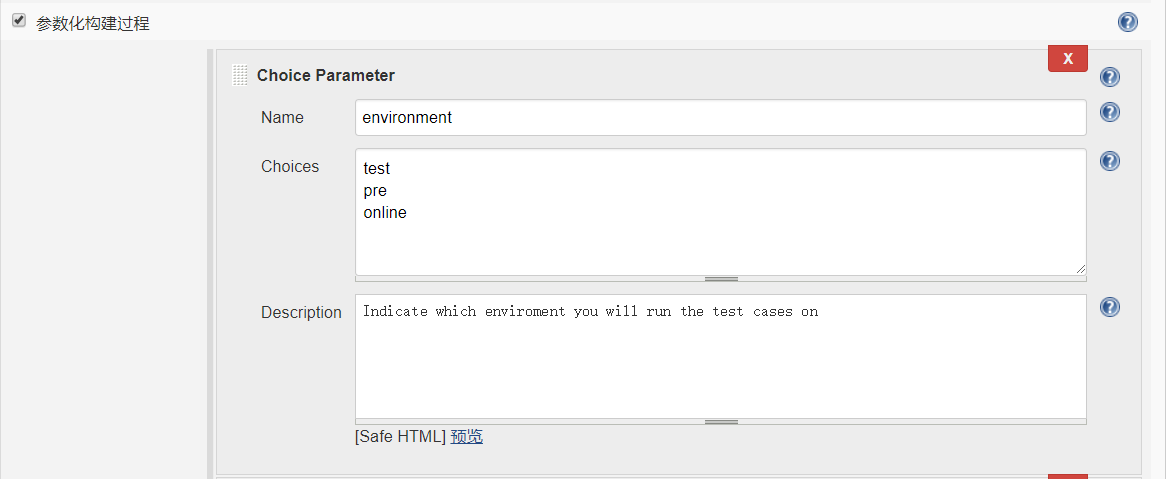Image resolution: width=1167 pixels, height=479 pixels.
Task: Click the Name field containing 'environment'
Action: pos(720,117)
